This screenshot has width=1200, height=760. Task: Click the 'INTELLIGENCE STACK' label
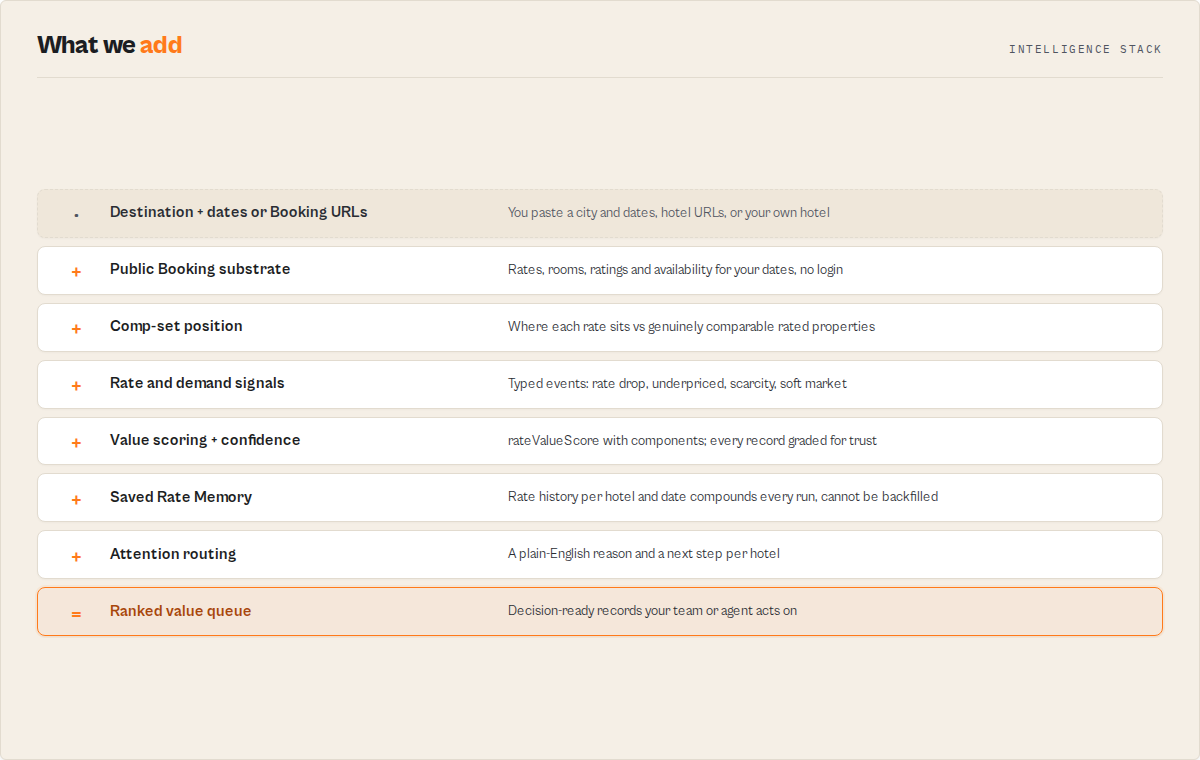[x=1085, y=49]
